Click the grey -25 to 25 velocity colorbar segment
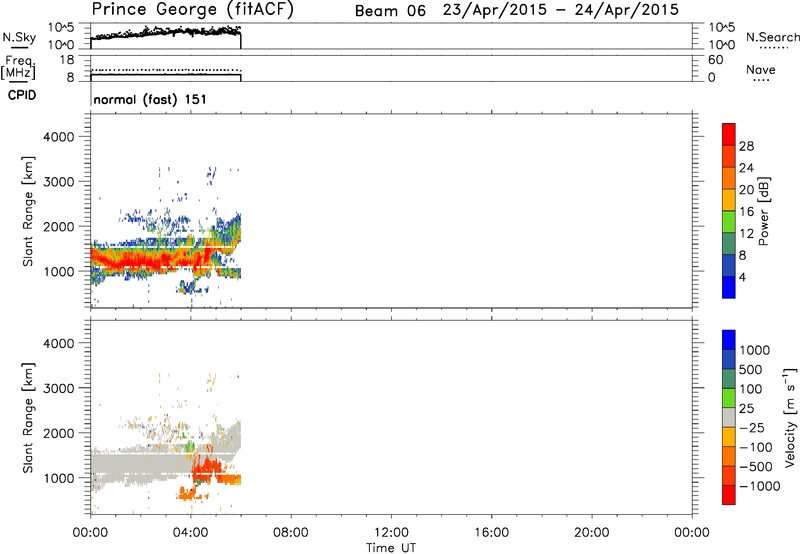This screenshot has height=554, width=800. pos(729,417)
